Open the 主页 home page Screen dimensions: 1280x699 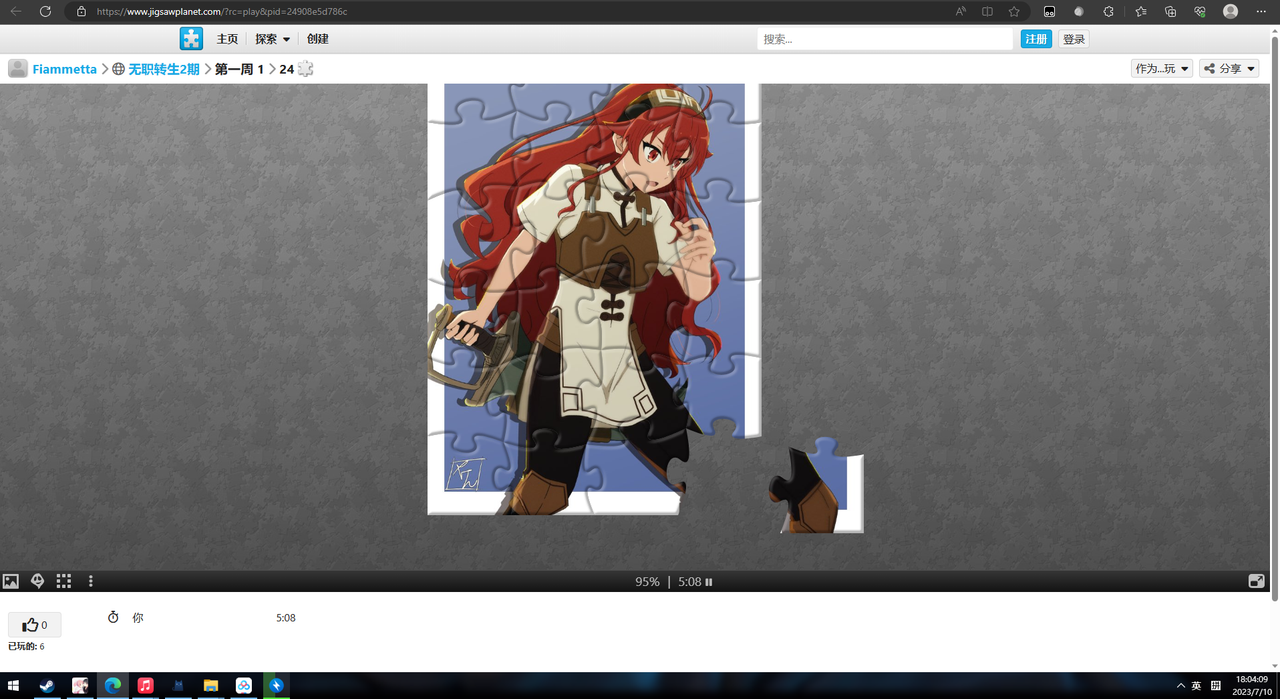point(227,39)
